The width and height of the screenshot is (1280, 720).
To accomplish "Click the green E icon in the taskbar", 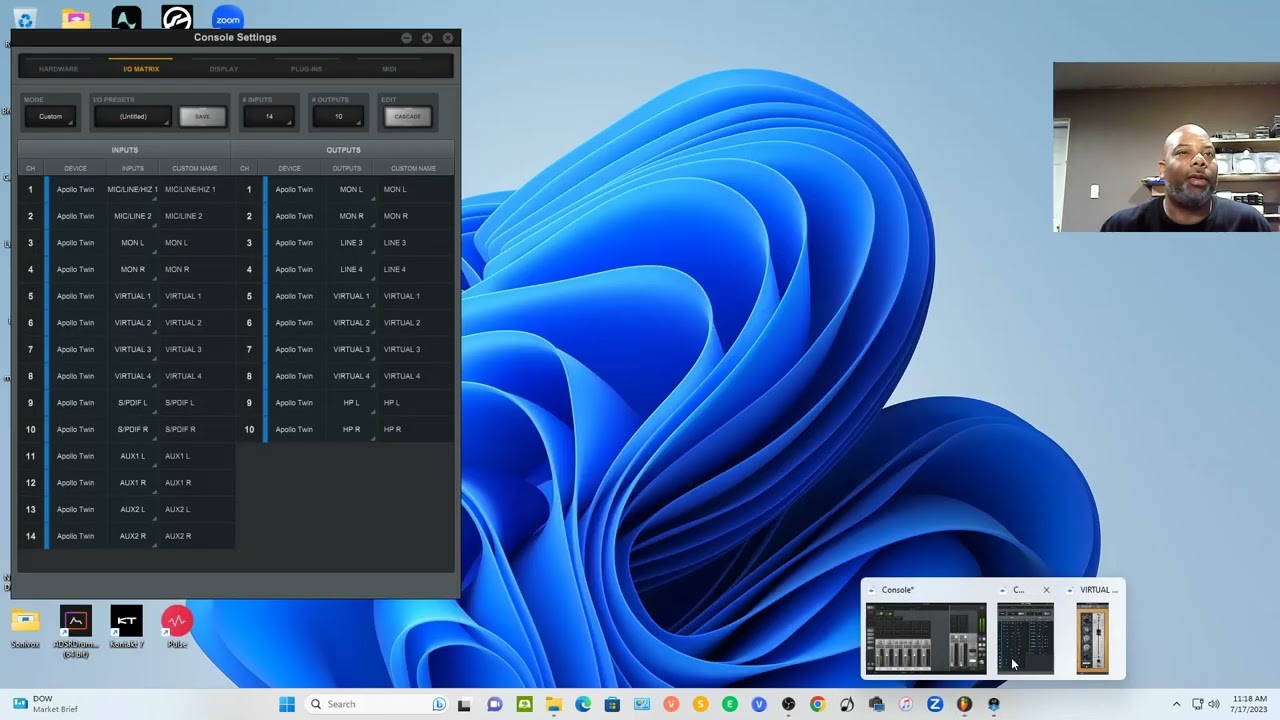I will coord(730,704).
